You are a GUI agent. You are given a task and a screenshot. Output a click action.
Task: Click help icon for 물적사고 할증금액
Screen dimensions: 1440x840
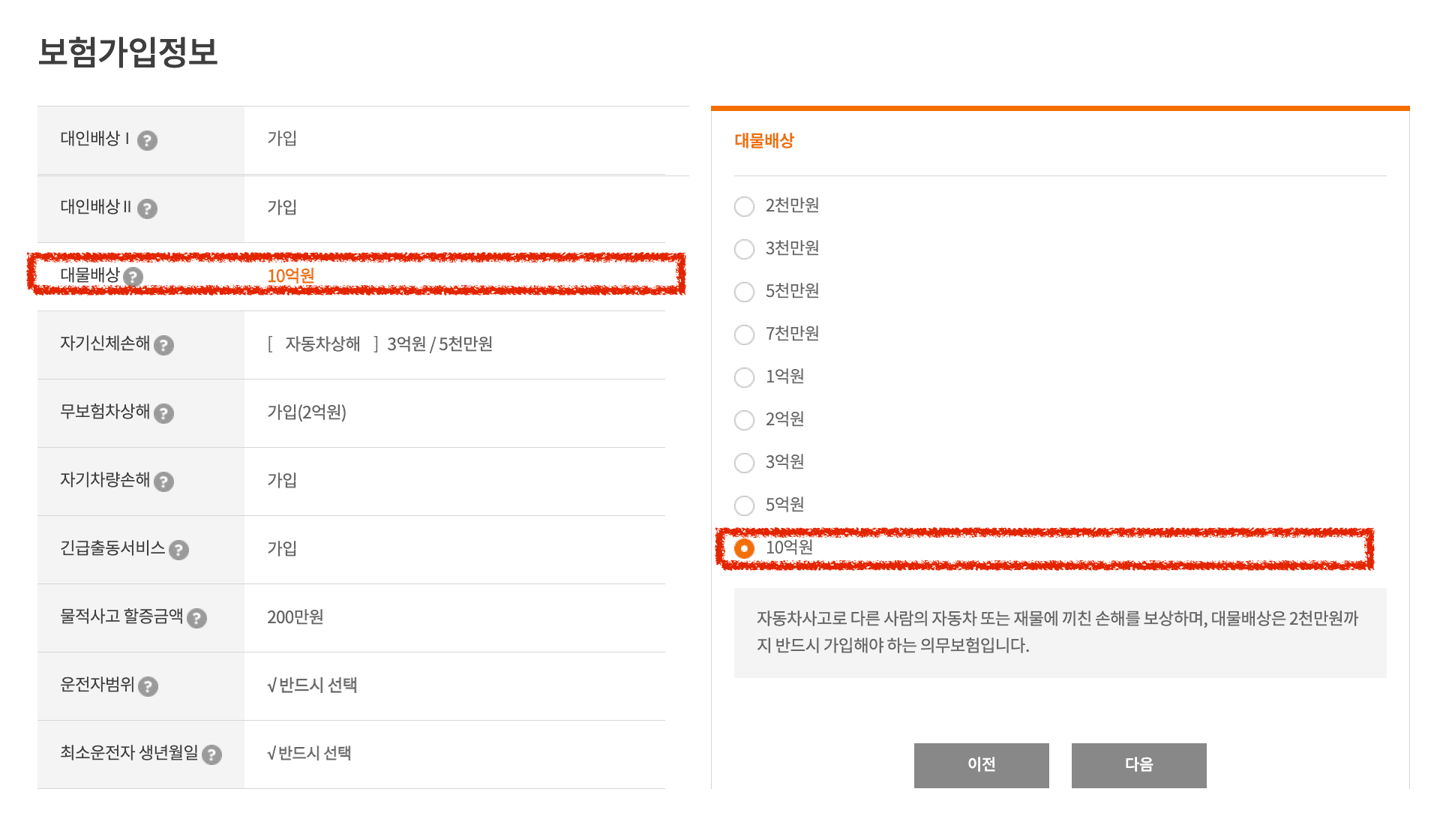click(196, 618)
